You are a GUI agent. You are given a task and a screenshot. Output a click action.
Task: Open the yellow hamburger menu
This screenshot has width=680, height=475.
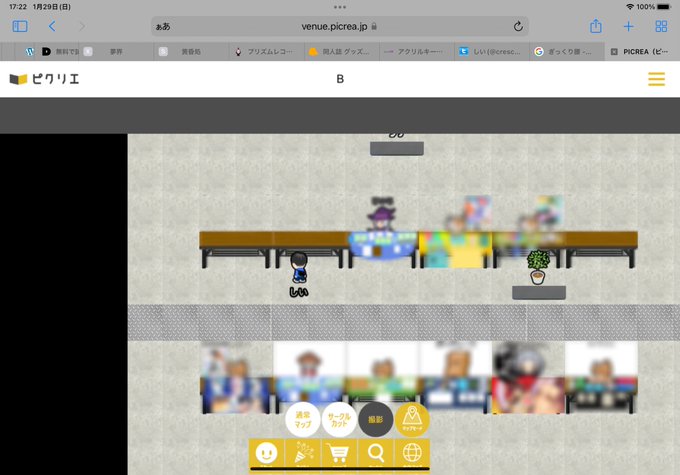(x=656, y=79)
